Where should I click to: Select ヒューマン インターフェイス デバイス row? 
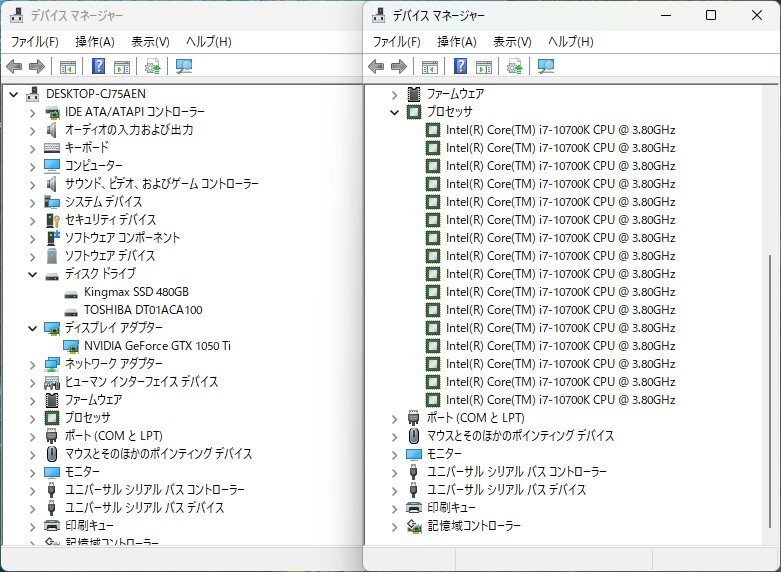[x=141, y=382]
